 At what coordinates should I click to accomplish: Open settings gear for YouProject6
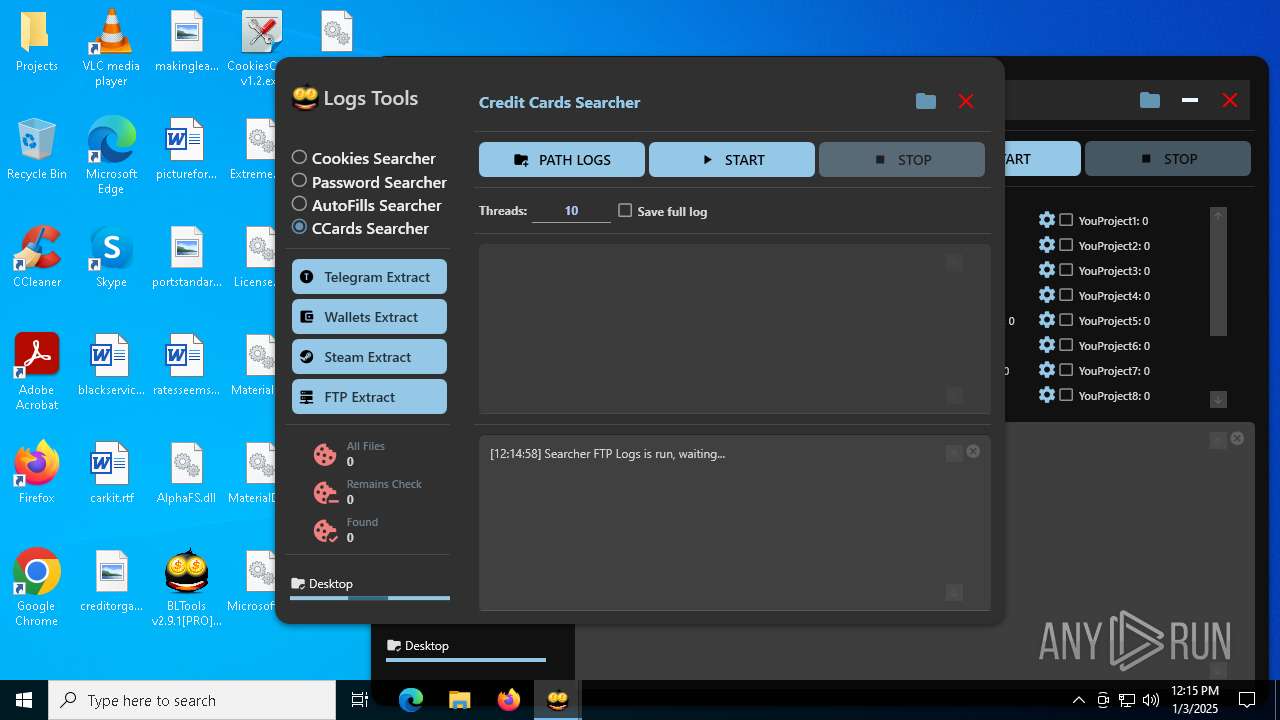pos(1047,345)
